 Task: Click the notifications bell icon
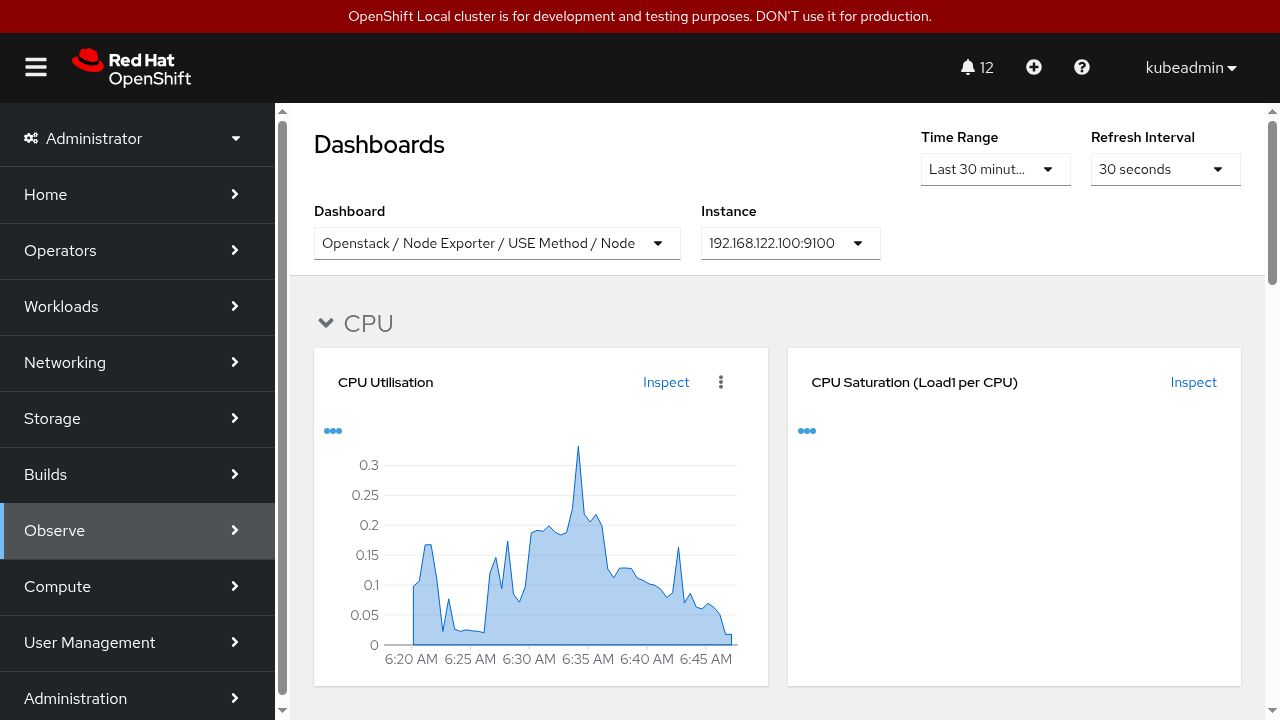[x=968, y=67]
